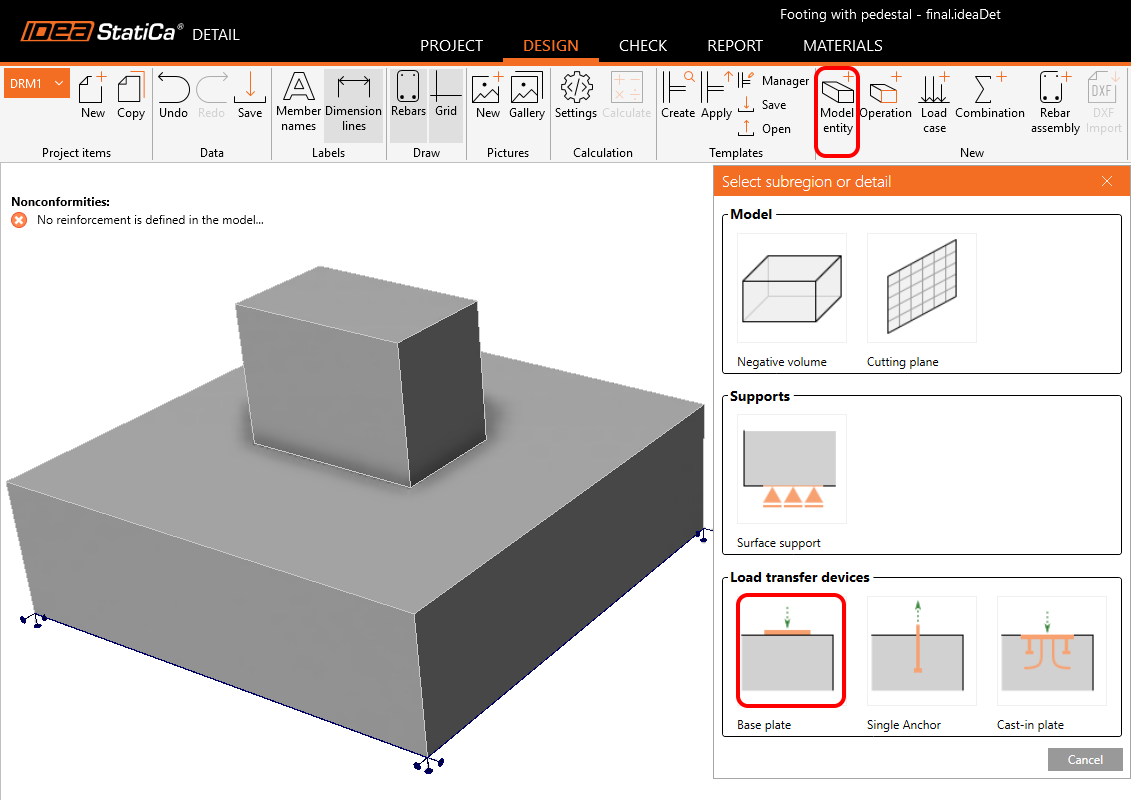This screenshot has width=1131, height=800.
Task: Toggle Member names labels
Action: 298,102
